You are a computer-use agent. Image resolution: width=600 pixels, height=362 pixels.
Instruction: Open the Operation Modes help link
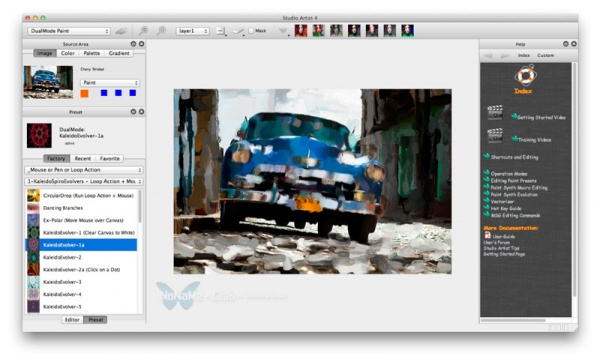[509, 174]
